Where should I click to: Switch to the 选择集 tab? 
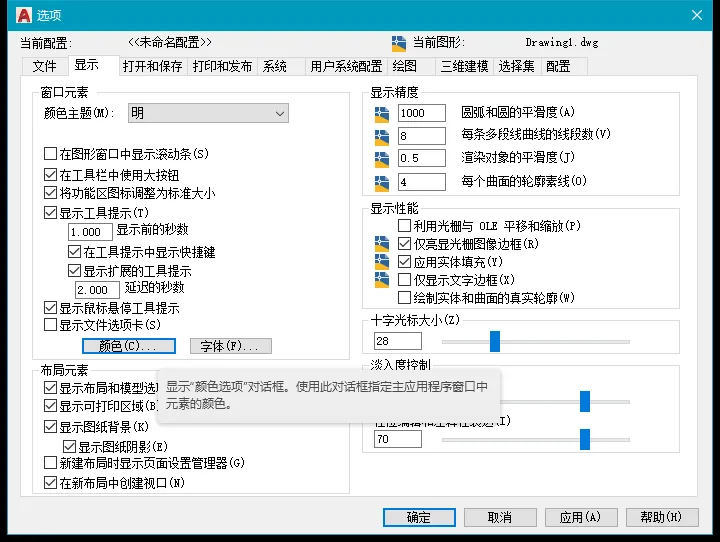click(517, 66)
